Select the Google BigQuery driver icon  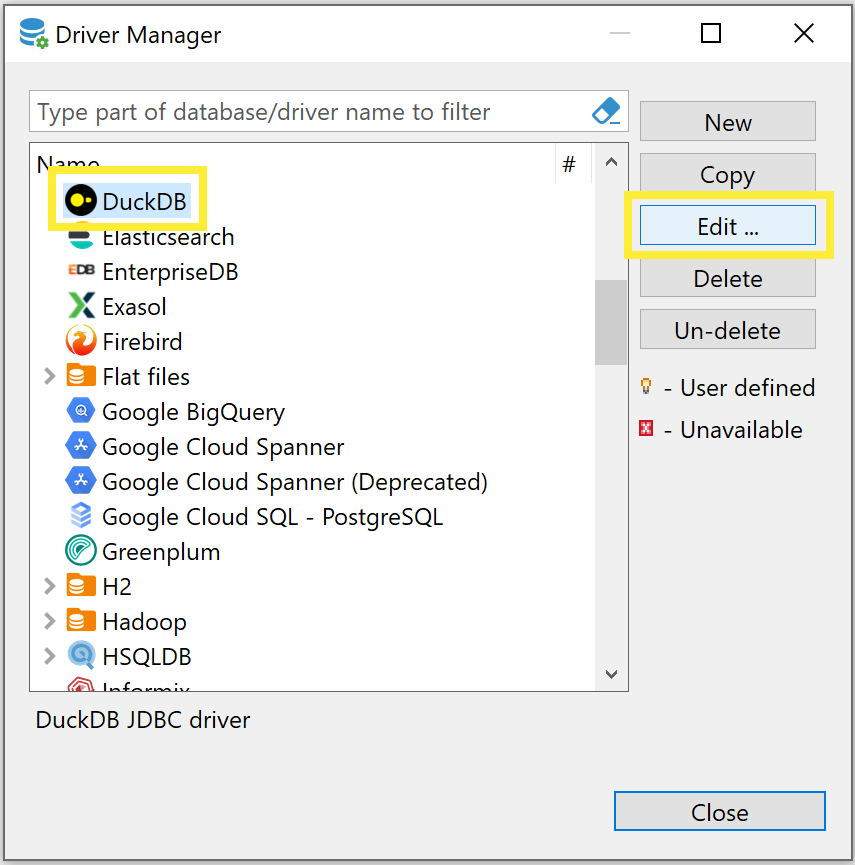click(x=81, y=411)
